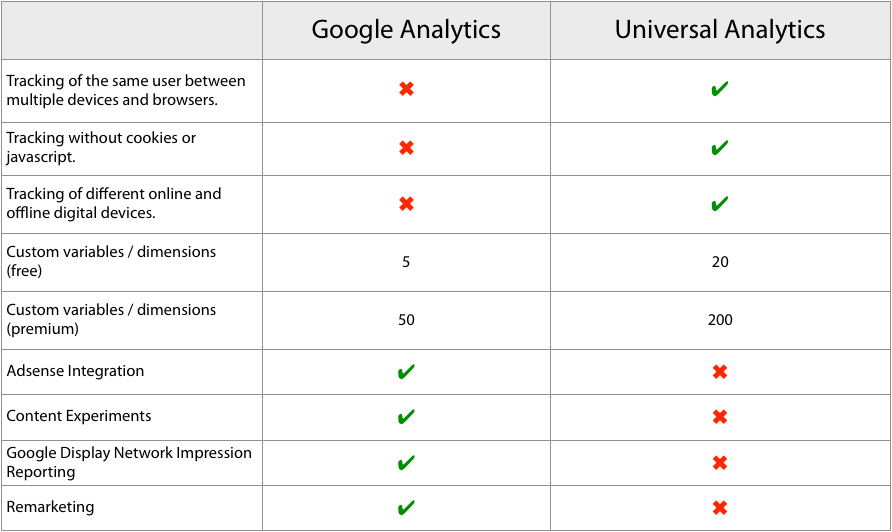892x532 pixels.
Task: Click the Universal Analytics checkmark for tracking without cookies
Action: point(719,148)
